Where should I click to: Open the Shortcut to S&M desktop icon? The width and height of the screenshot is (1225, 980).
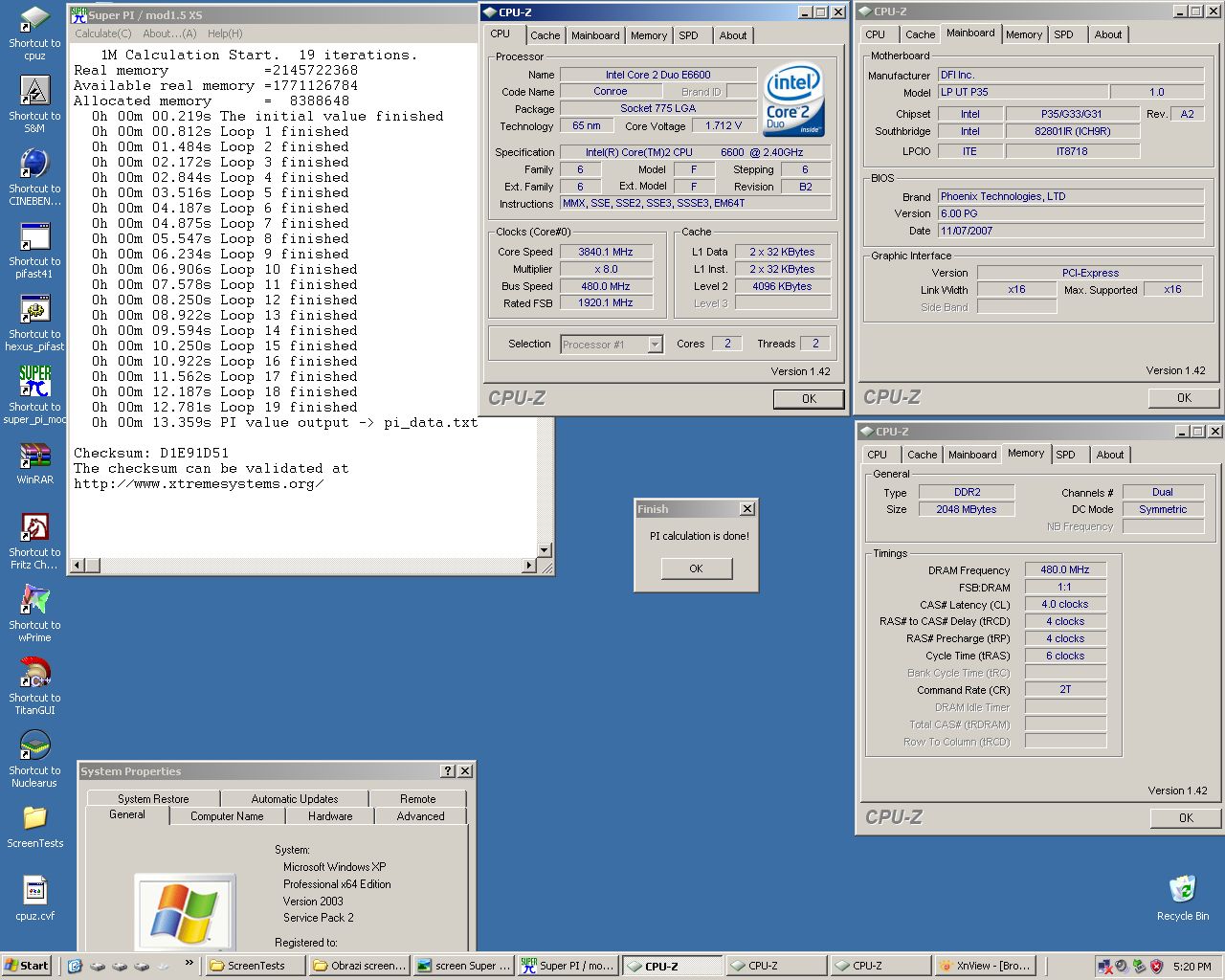coord(34,105)
